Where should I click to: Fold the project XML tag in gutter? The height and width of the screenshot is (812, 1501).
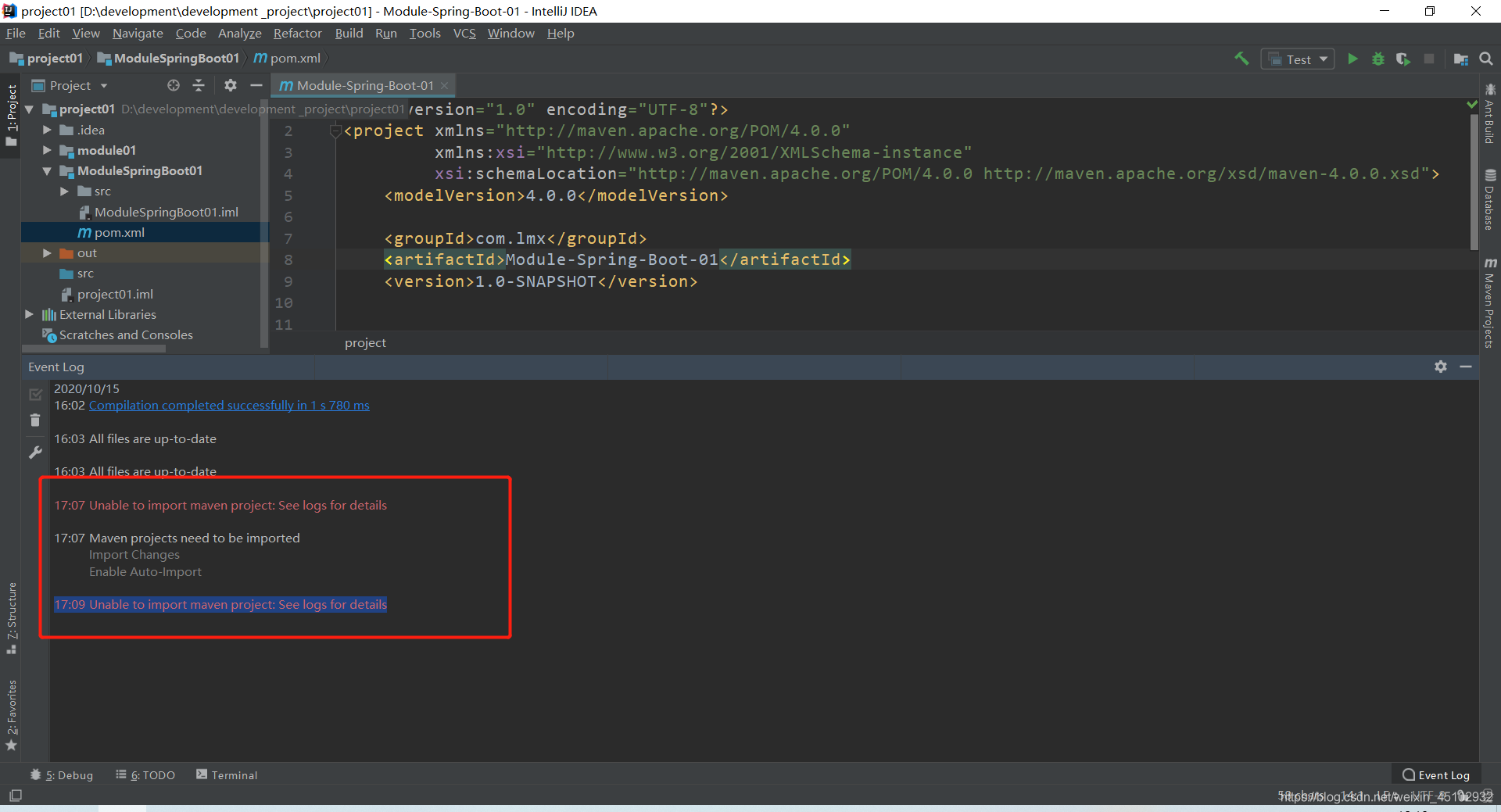click(335, 131)
